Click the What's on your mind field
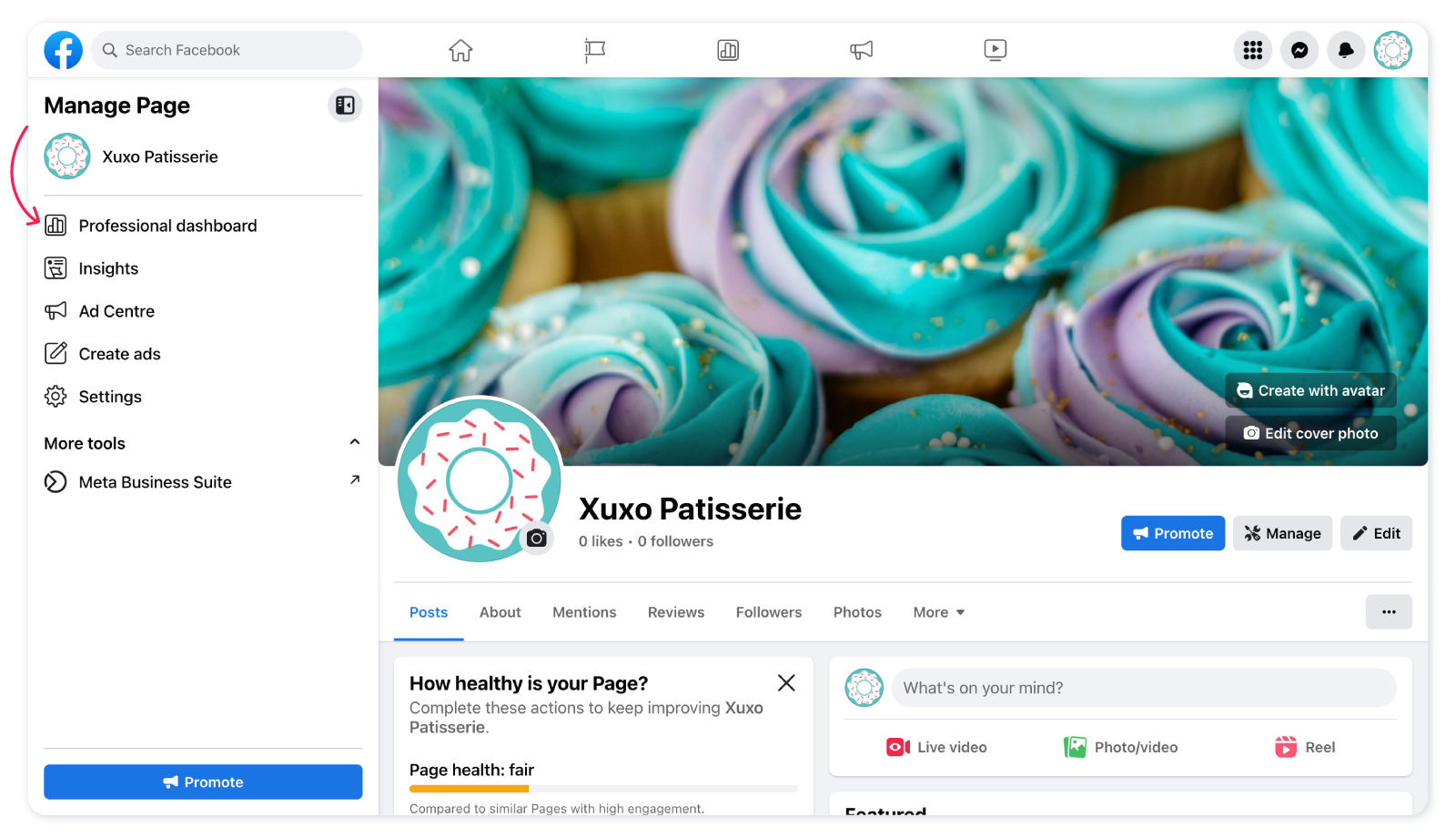 point(1144,688)
